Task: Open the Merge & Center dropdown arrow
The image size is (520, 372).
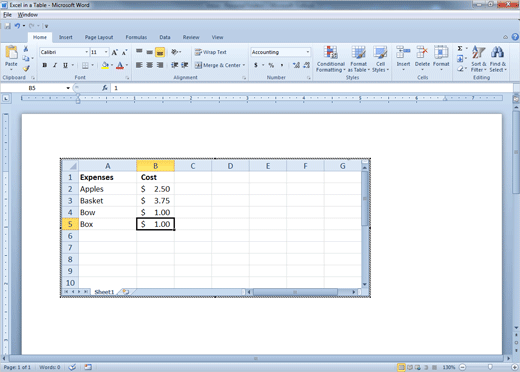Action: click(244, 65)
